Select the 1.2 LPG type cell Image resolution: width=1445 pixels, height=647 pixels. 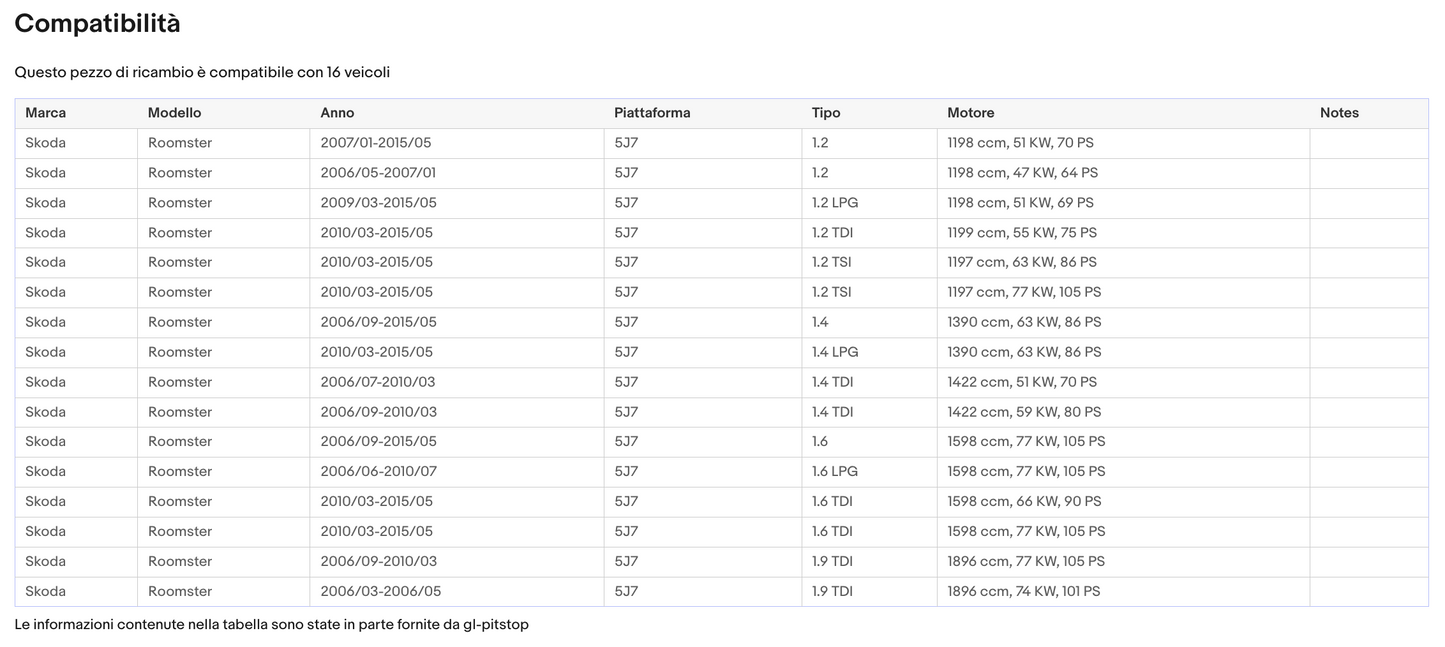(x=834, y=203)
